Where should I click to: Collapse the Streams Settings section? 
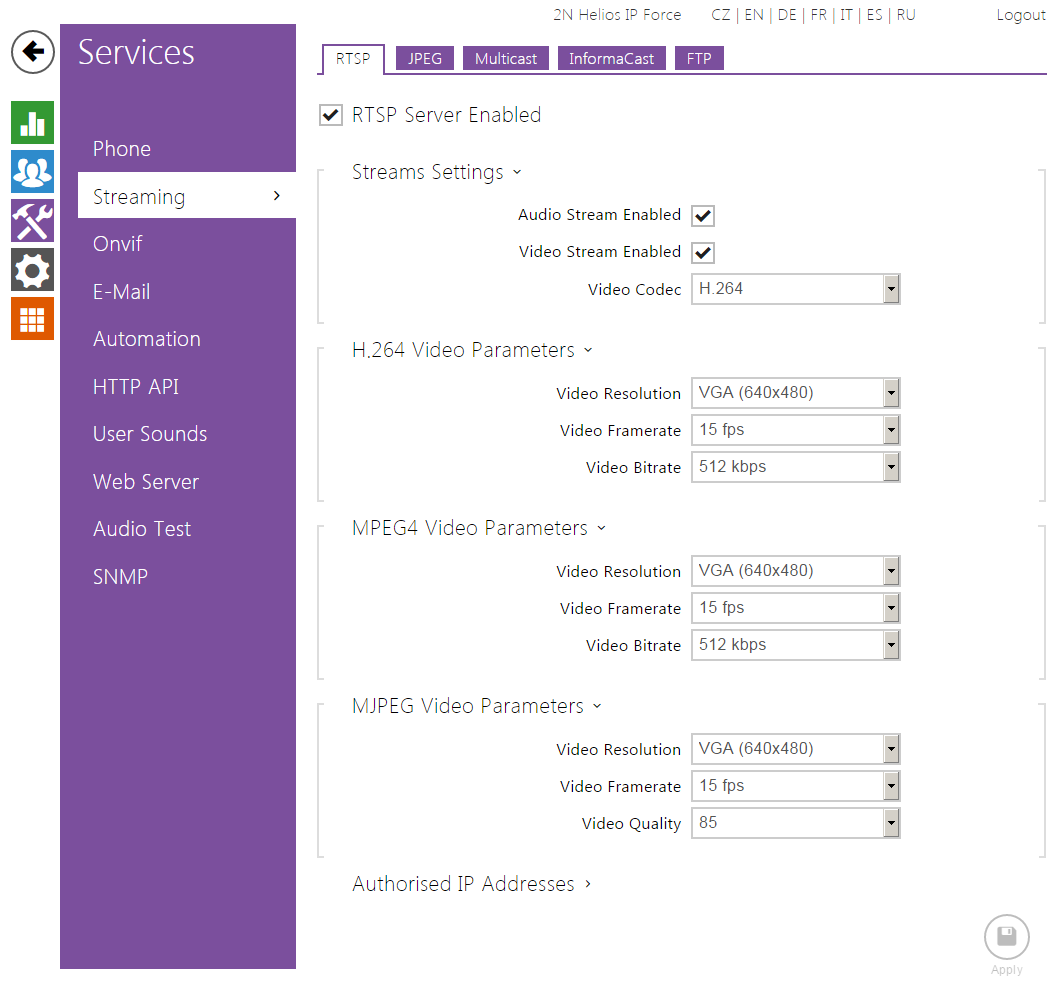tap(436, 173)
